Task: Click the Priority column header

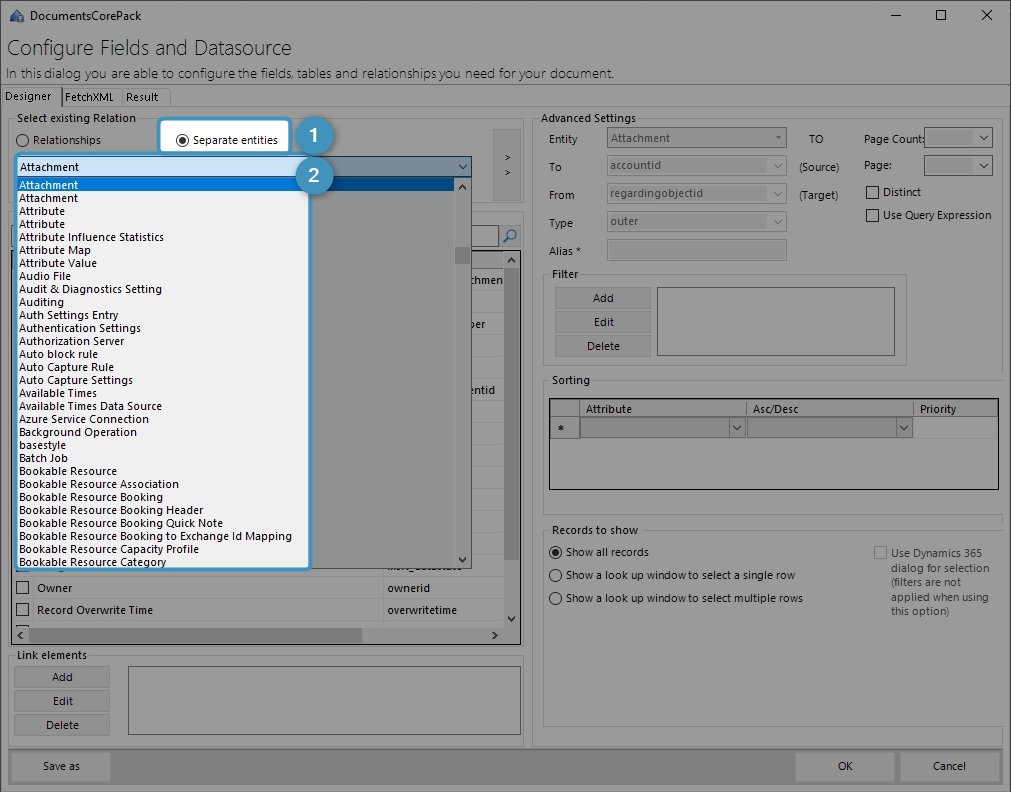Action: point(956,409)
